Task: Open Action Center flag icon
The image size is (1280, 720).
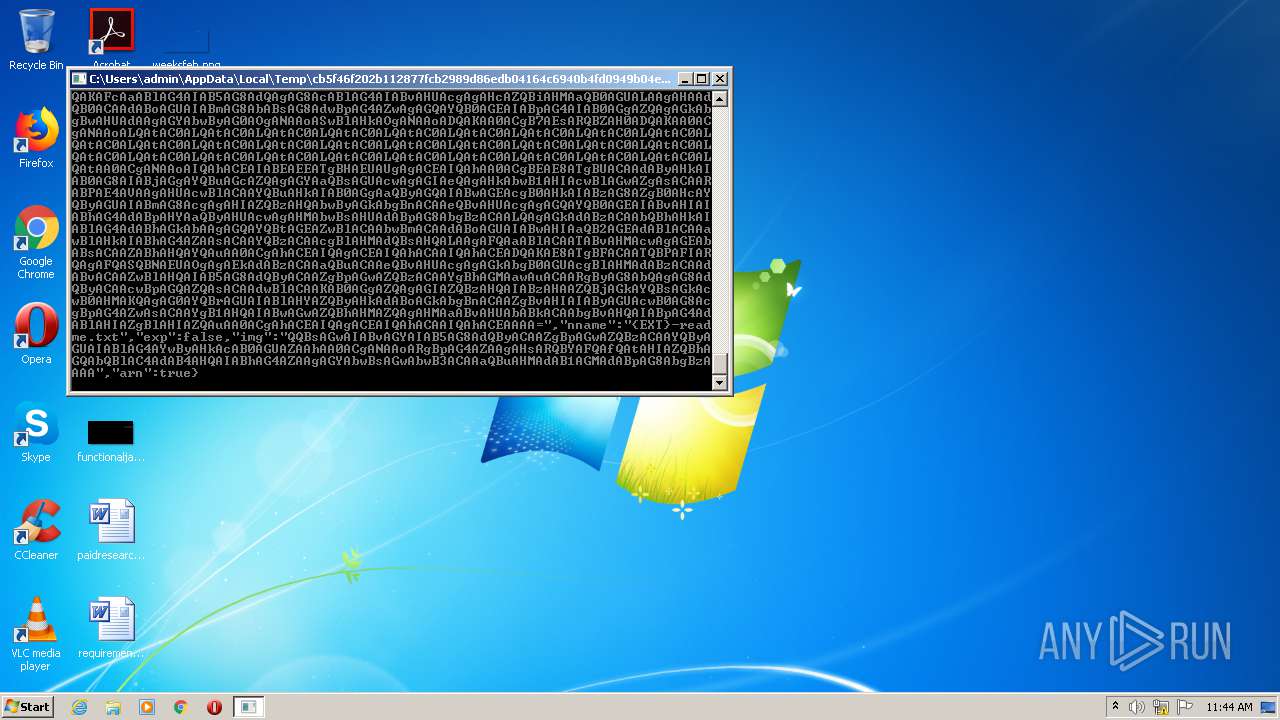Action: click(1183, 707)
